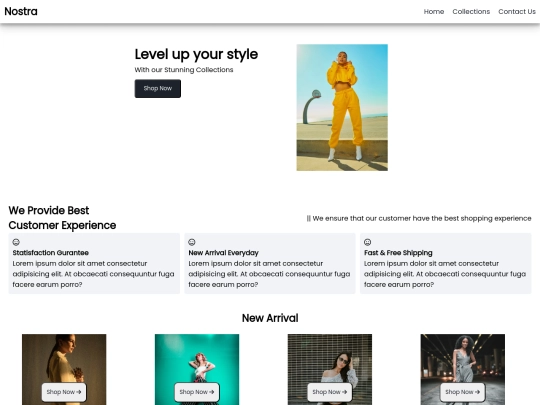
Task: Click the hero image of woman in yellow
Action: (x=342, y=107)
